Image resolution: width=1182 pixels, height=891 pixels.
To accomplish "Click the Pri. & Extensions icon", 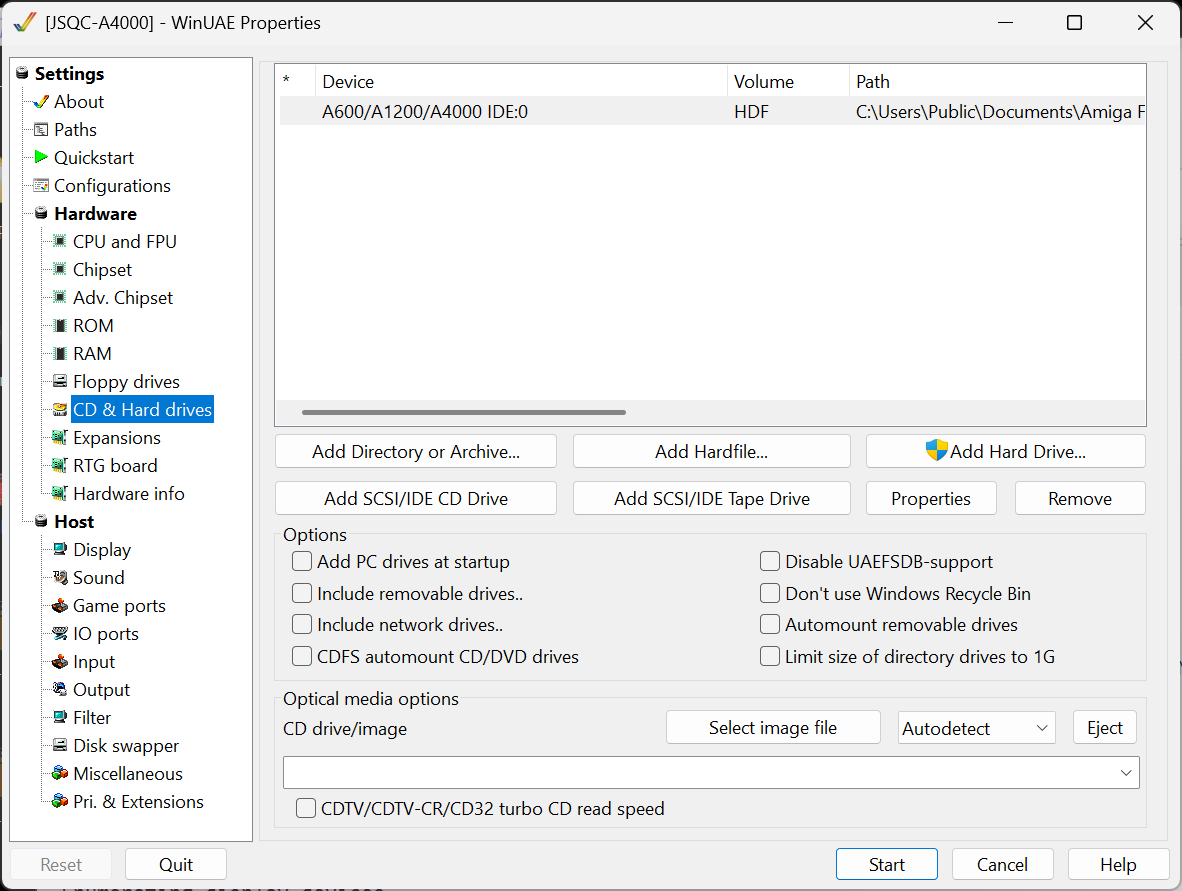I will pyautogui.click(x=60, y=801).
